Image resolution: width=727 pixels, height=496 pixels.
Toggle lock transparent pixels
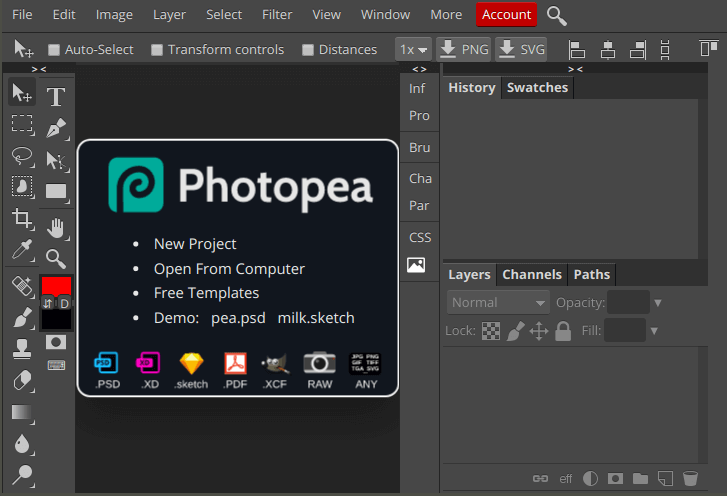(x=491, y=331)
